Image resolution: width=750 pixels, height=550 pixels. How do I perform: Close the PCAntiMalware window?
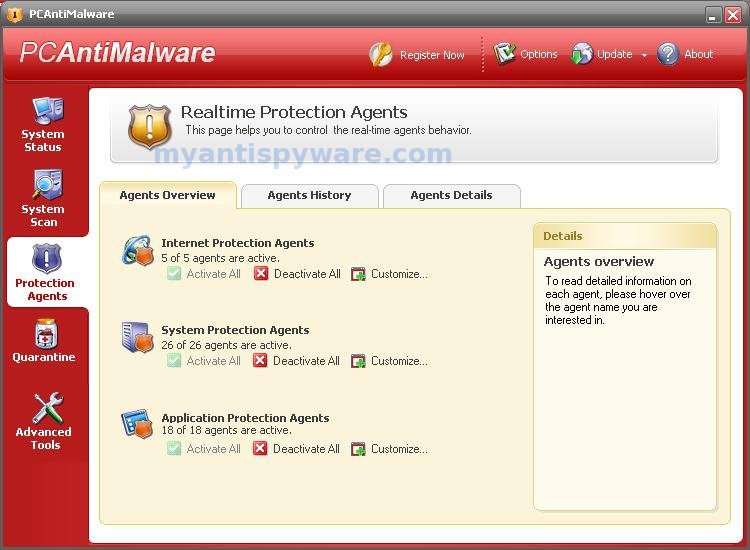coord(733,15)
